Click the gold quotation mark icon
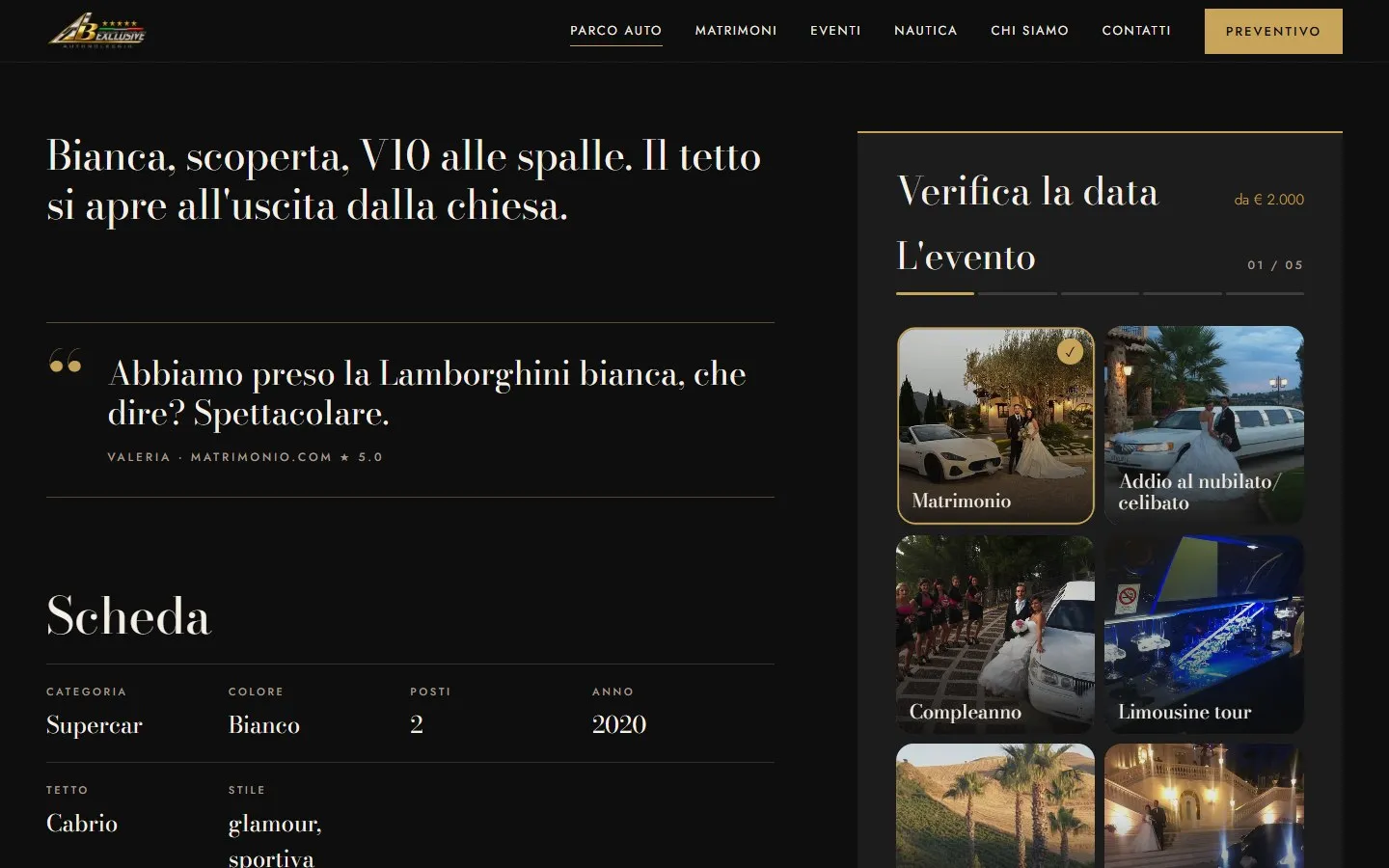 coord(66,361)
